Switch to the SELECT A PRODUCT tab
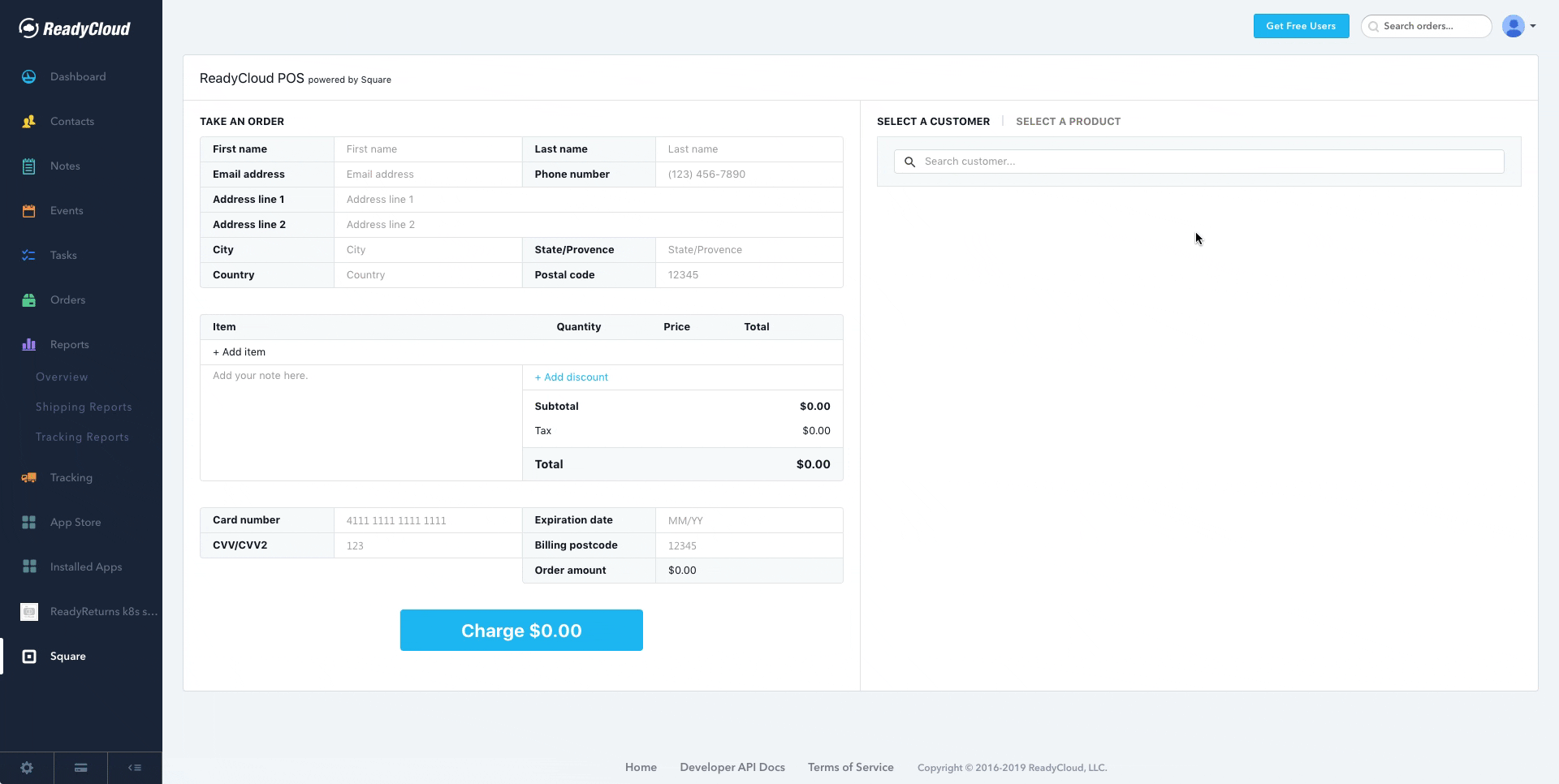 pos(1069,121)
